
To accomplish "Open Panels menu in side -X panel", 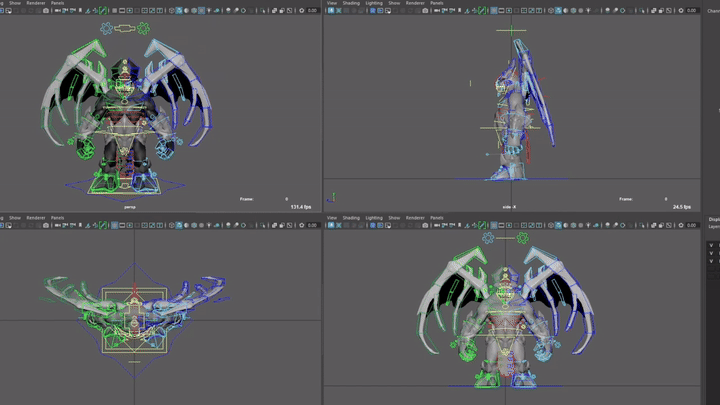I will pyautogui.click(x=437, y=3).
